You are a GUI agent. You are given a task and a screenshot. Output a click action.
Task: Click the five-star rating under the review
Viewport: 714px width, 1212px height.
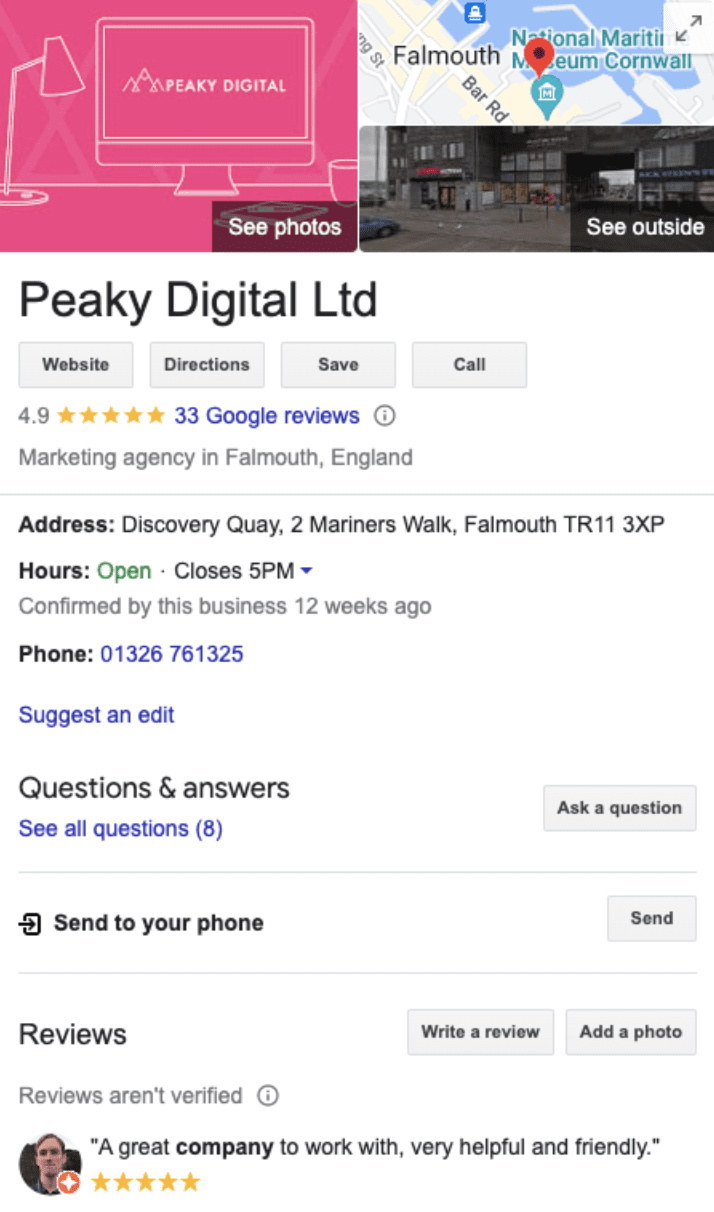146,1183
